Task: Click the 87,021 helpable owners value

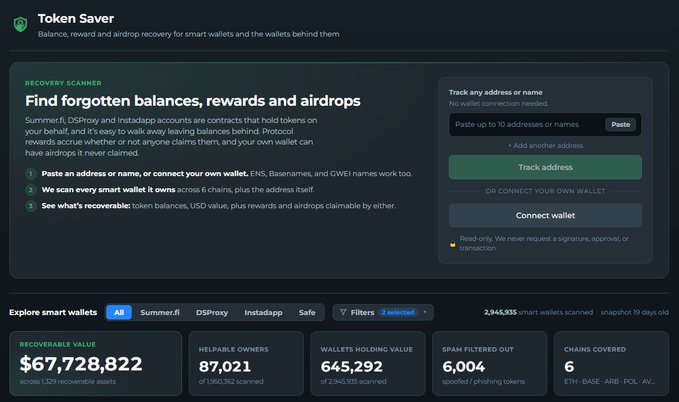Action: point(225,366)
